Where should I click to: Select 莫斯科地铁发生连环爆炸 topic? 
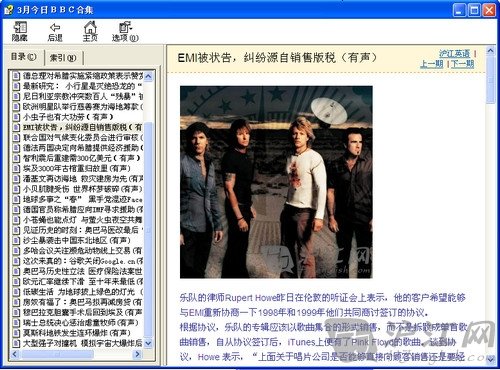77,333
